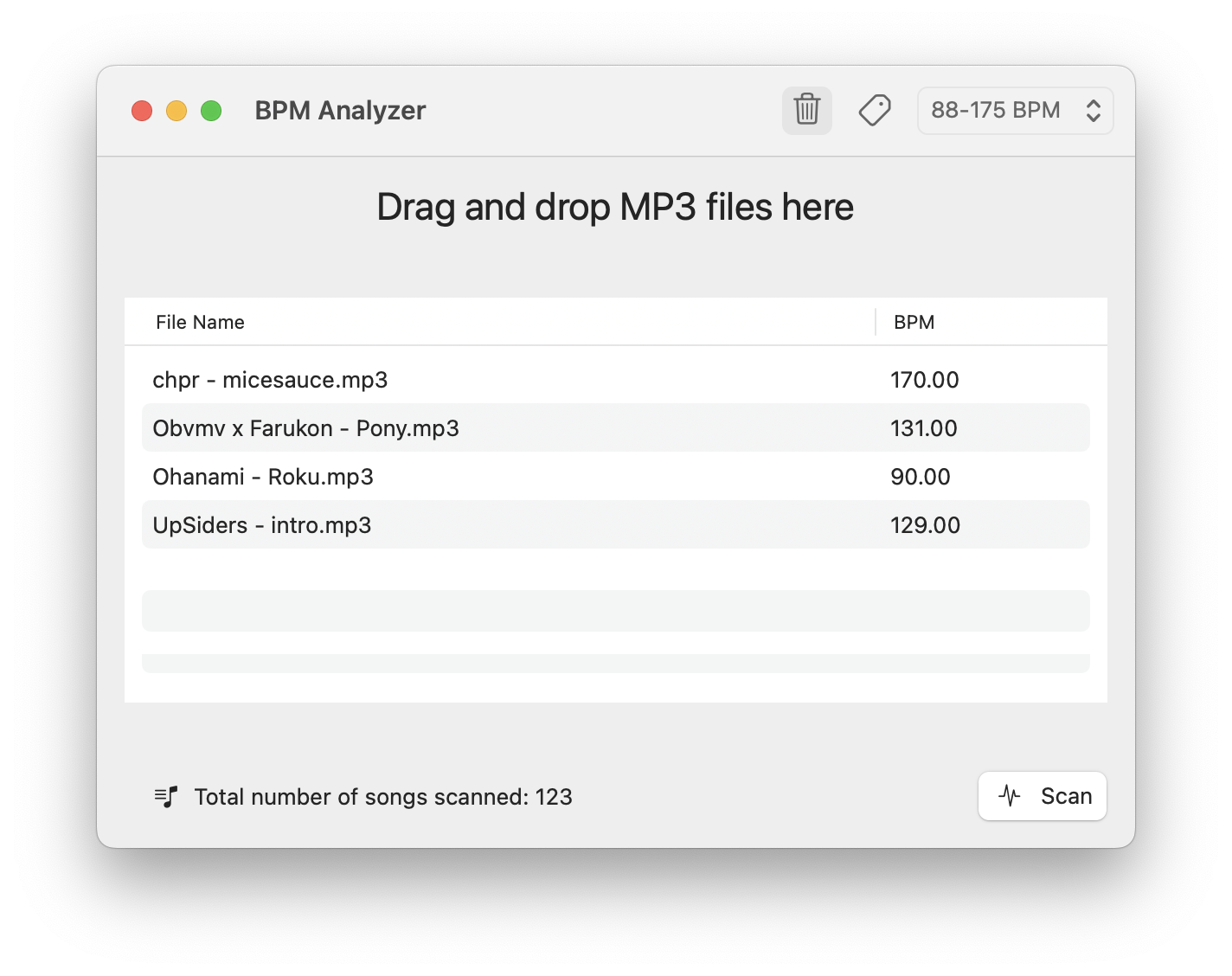1232x976 pixels.
Task: Select Obvmv x Farukon - Pony.mp3 row
Action: click(x=616, y=428)
